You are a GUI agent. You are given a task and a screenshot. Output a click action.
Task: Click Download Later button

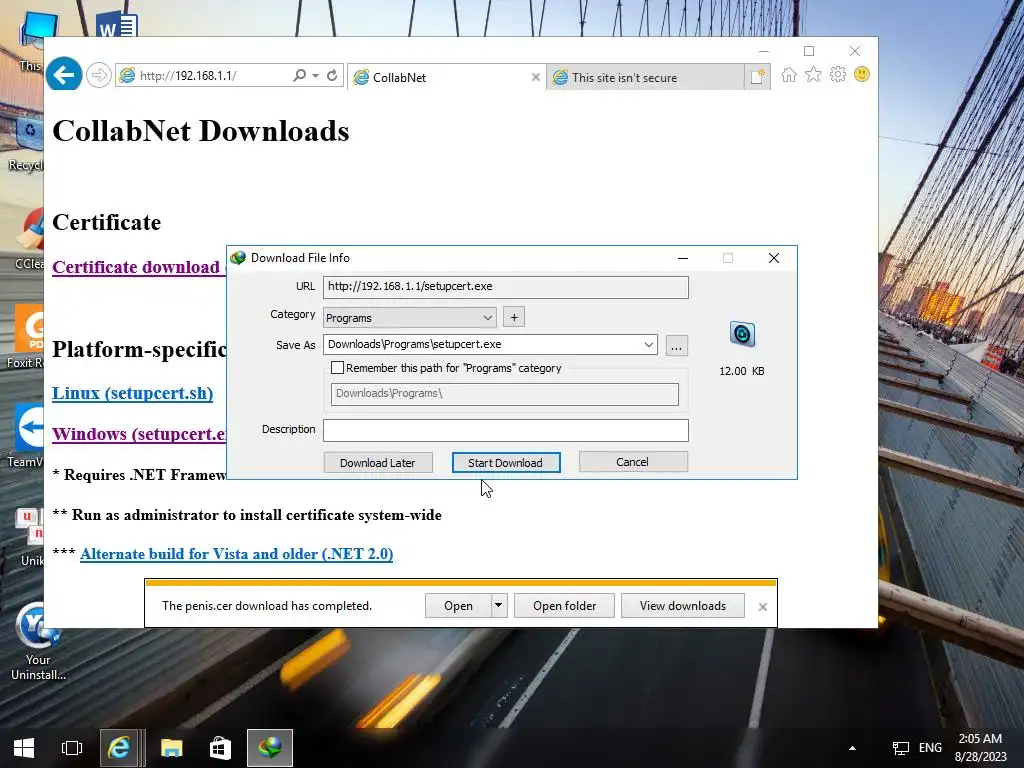coord(377,462)
